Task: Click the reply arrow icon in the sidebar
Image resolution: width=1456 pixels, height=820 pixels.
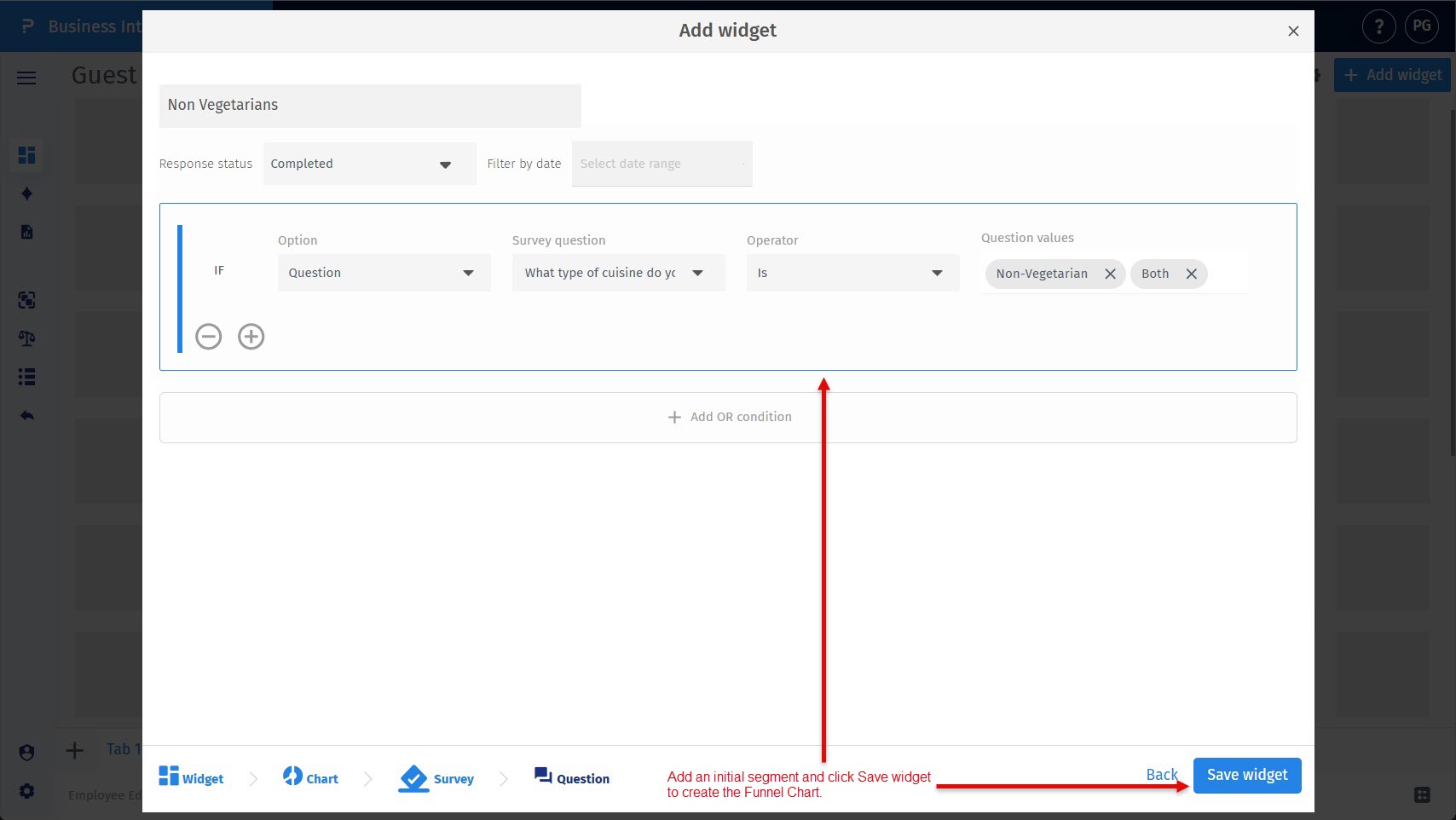Action: pos(26,416)
